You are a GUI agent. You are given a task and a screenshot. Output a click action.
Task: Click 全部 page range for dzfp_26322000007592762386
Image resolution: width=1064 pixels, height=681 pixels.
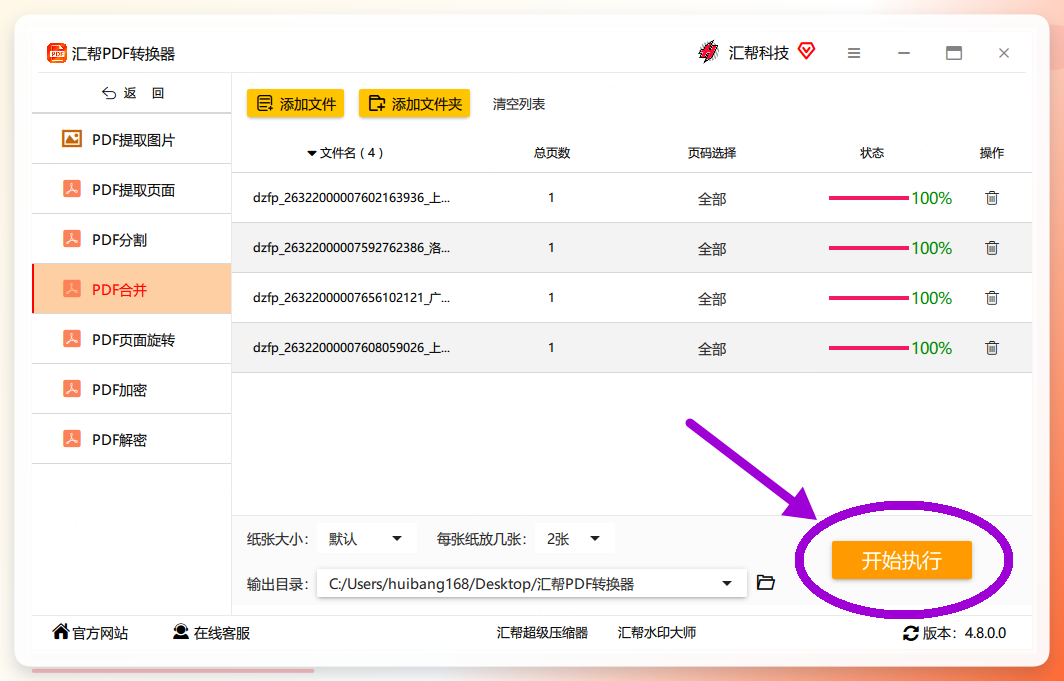point(712,249)
